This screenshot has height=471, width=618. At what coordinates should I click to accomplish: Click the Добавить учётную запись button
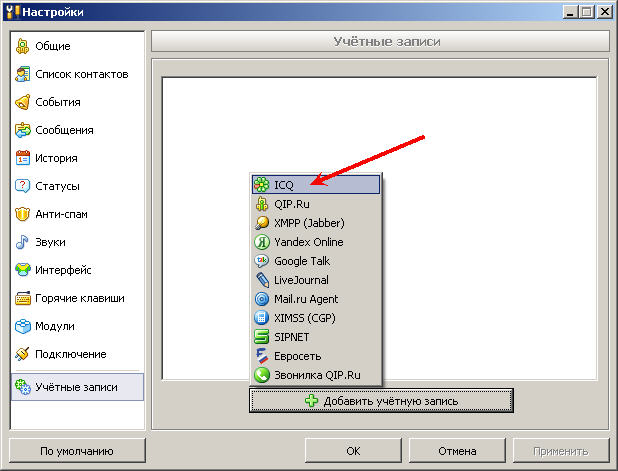click(381, 401)
